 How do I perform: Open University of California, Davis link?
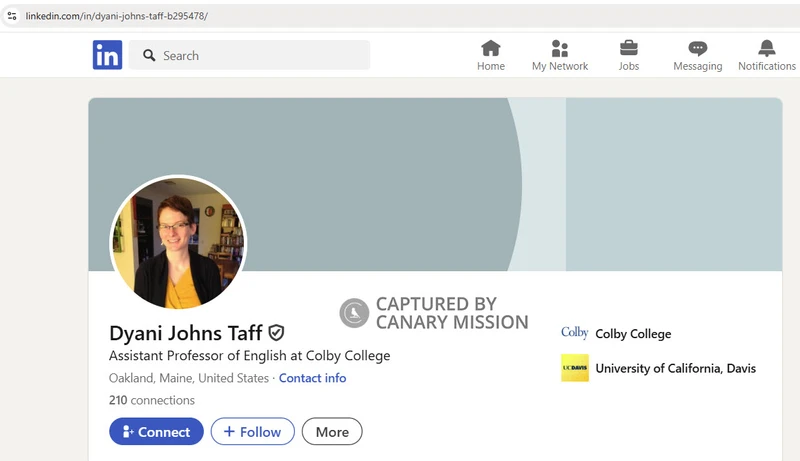click(x=676, y=368)
